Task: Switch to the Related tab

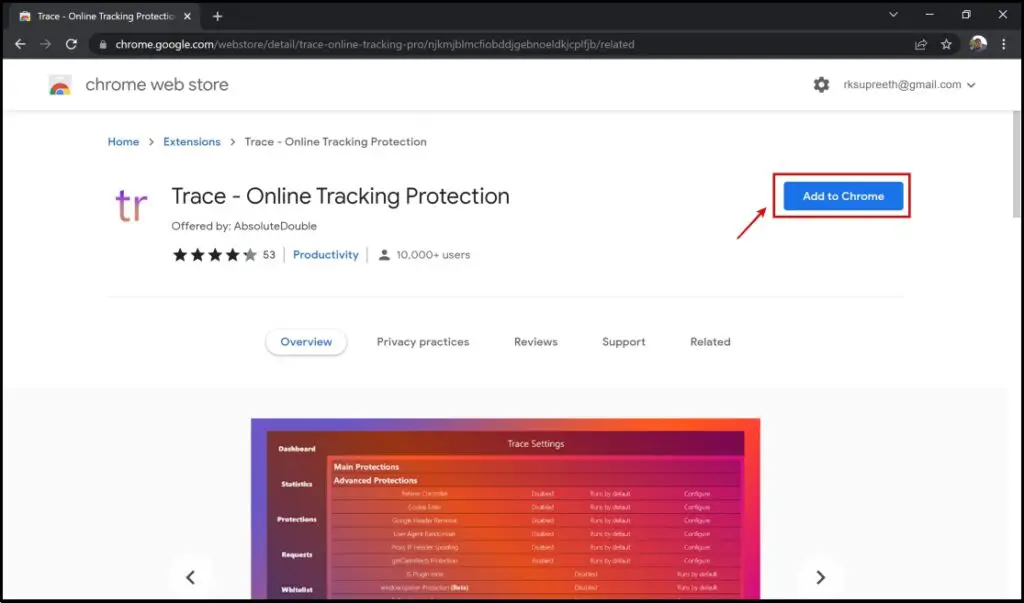Action: click(711, 342)
